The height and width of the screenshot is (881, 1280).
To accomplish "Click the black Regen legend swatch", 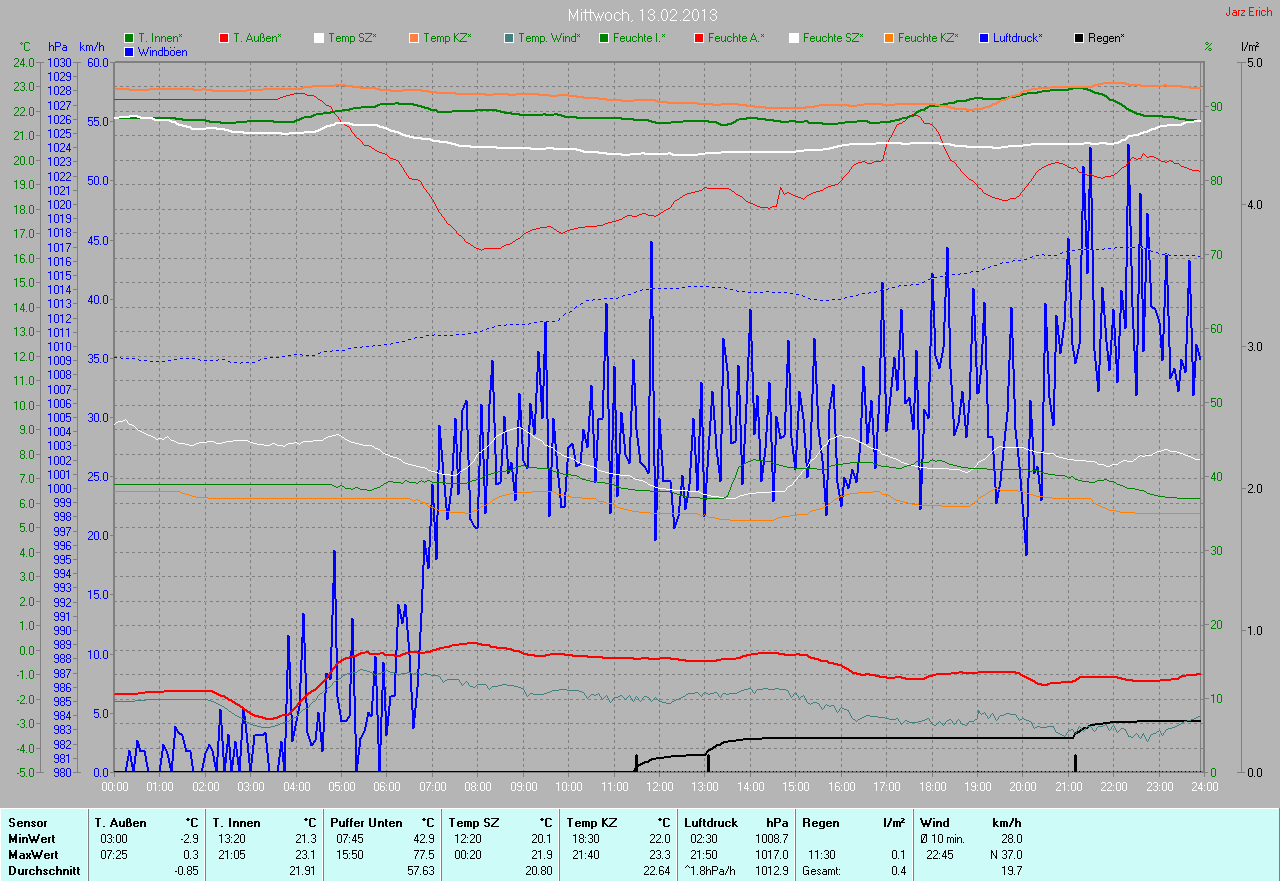I will coord(1079,38).
